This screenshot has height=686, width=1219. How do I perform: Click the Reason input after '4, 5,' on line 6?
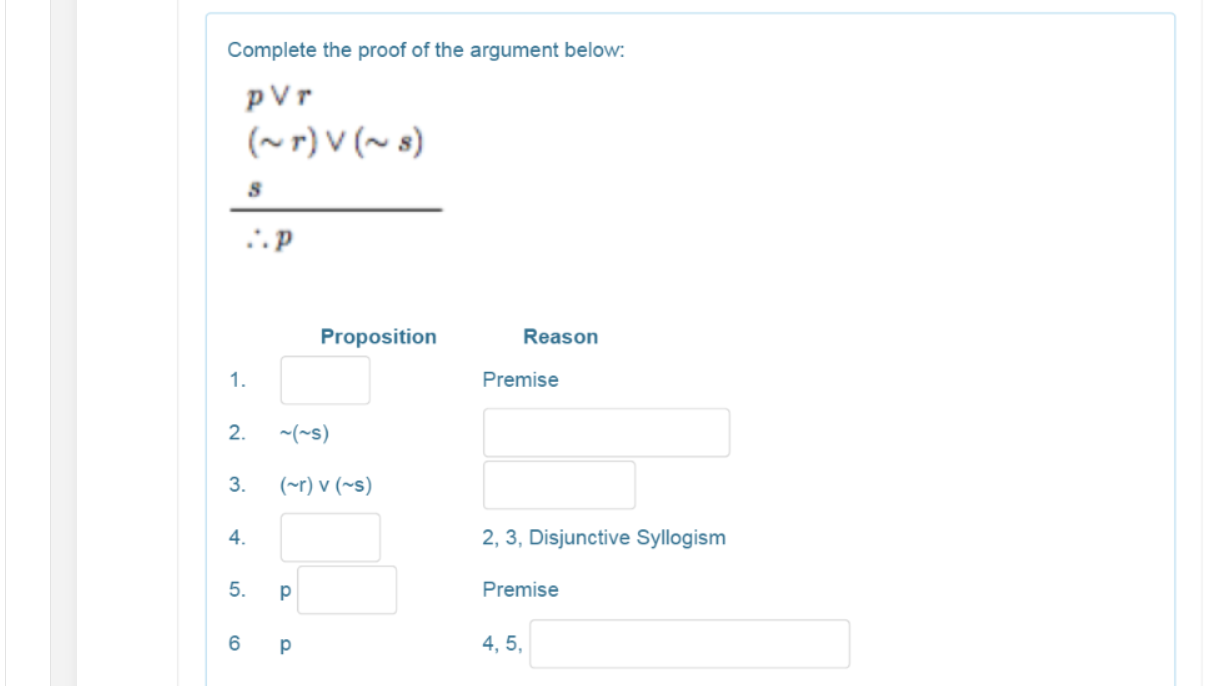tap(690, 641)
